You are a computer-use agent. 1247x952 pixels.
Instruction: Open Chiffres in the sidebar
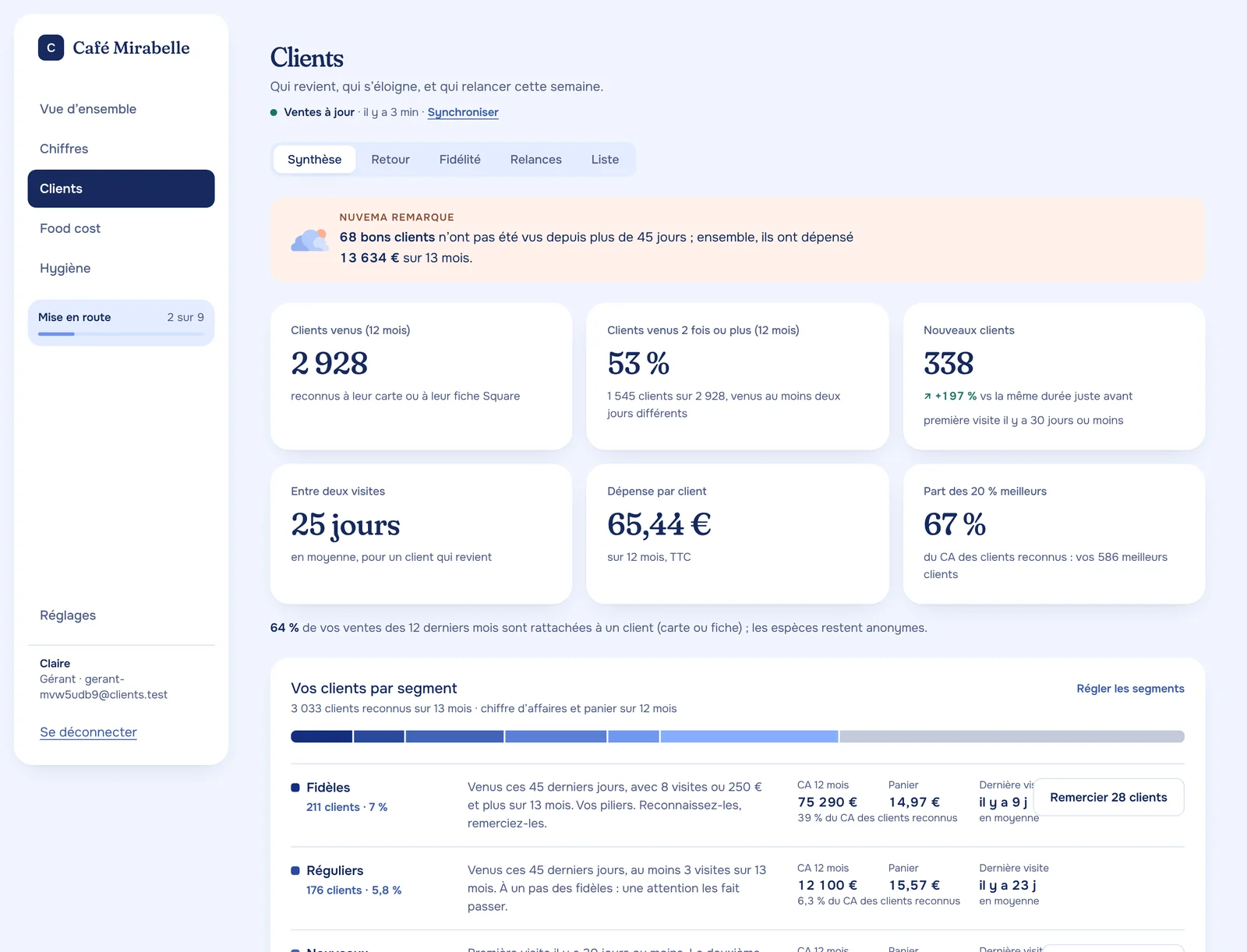121,149
